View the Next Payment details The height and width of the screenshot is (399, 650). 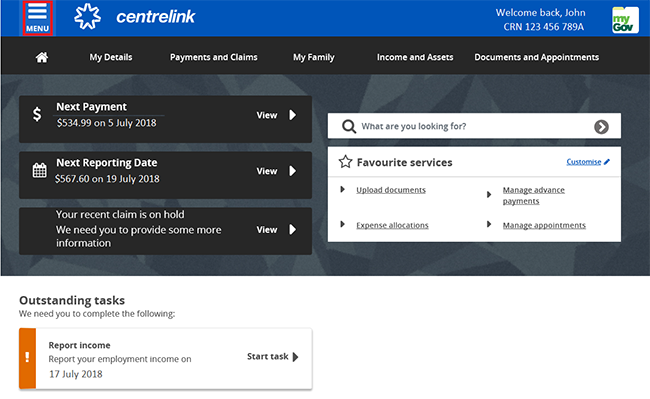pyautogui.click(x=267, y=115)
